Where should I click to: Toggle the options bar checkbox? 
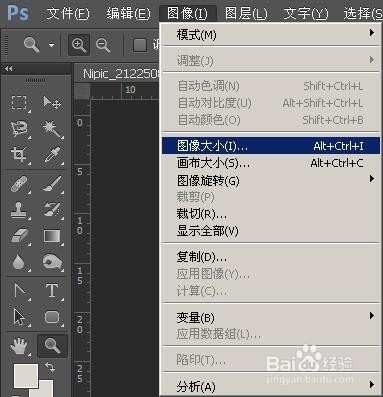140,45
